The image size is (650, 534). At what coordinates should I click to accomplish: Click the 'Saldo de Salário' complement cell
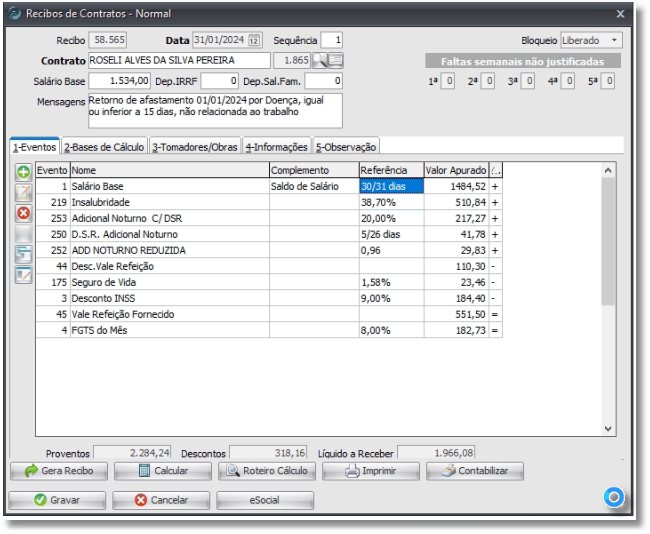tap(314, 187)
